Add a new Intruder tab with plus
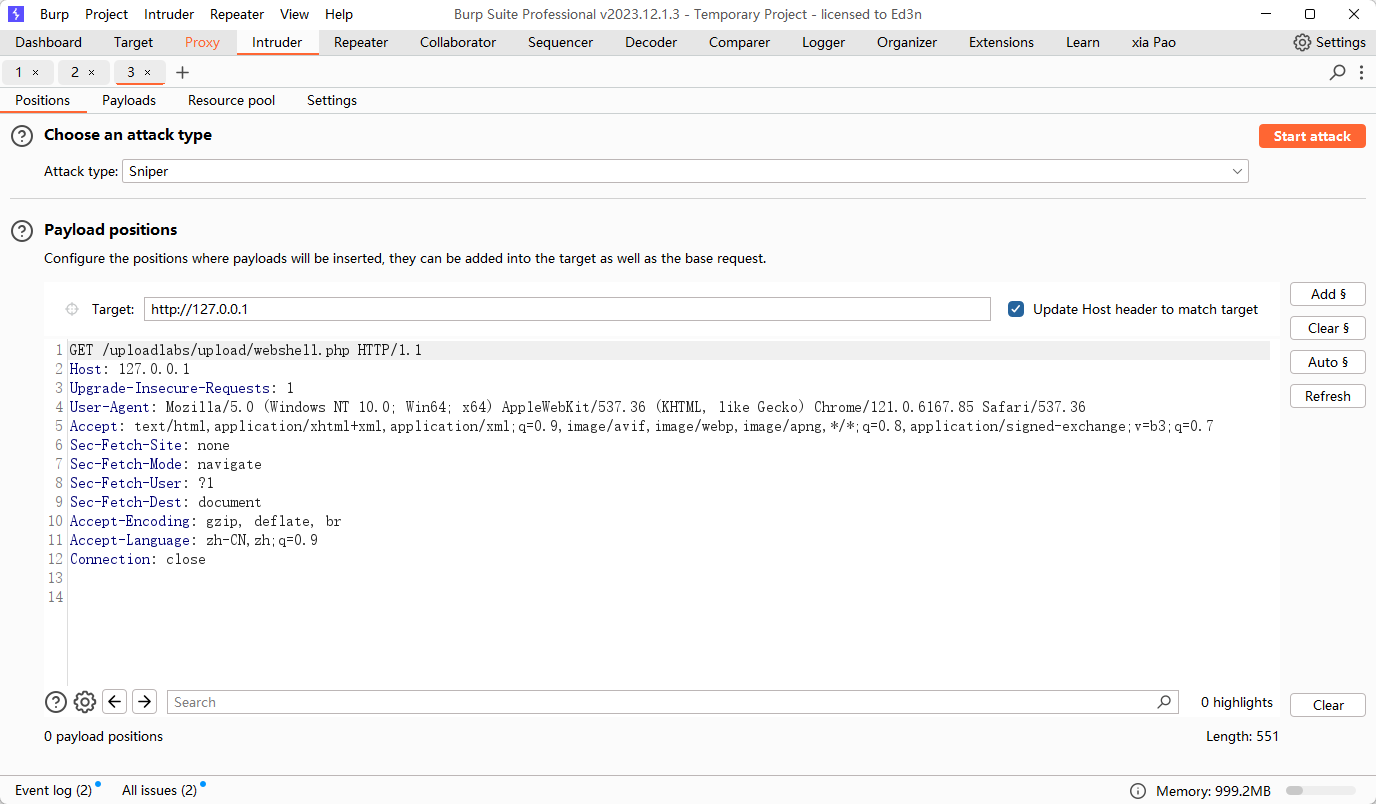The image size is (1376, 804). 182,72
